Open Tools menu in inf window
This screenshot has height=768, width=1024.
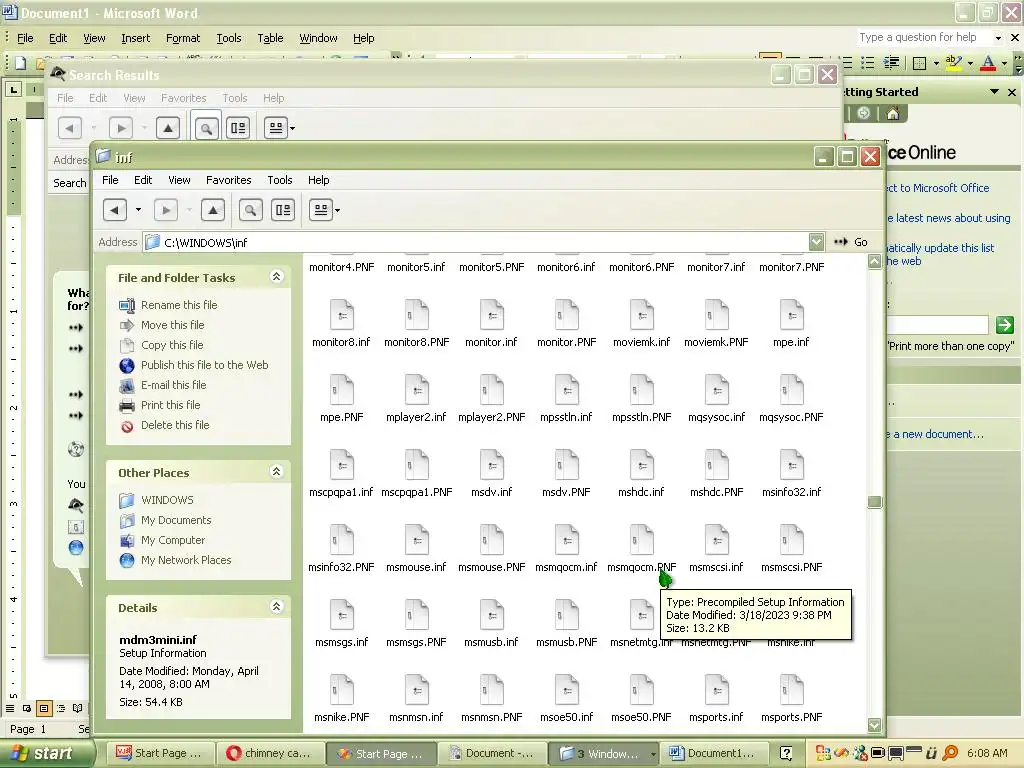click(x=280, y=180)
